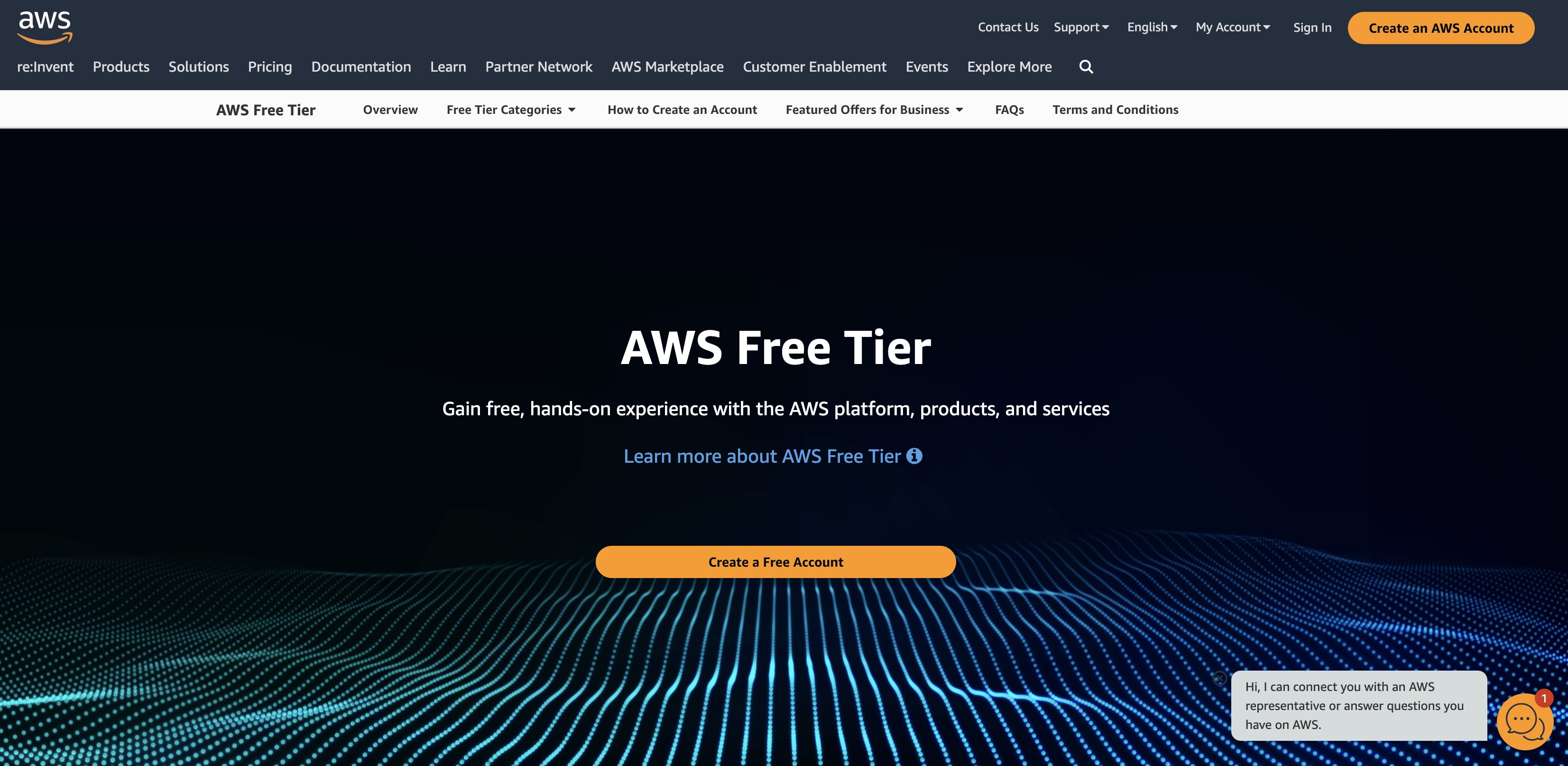Open How to Create an Account page
Screen dimensions: 1568x766
coord(682,109)
